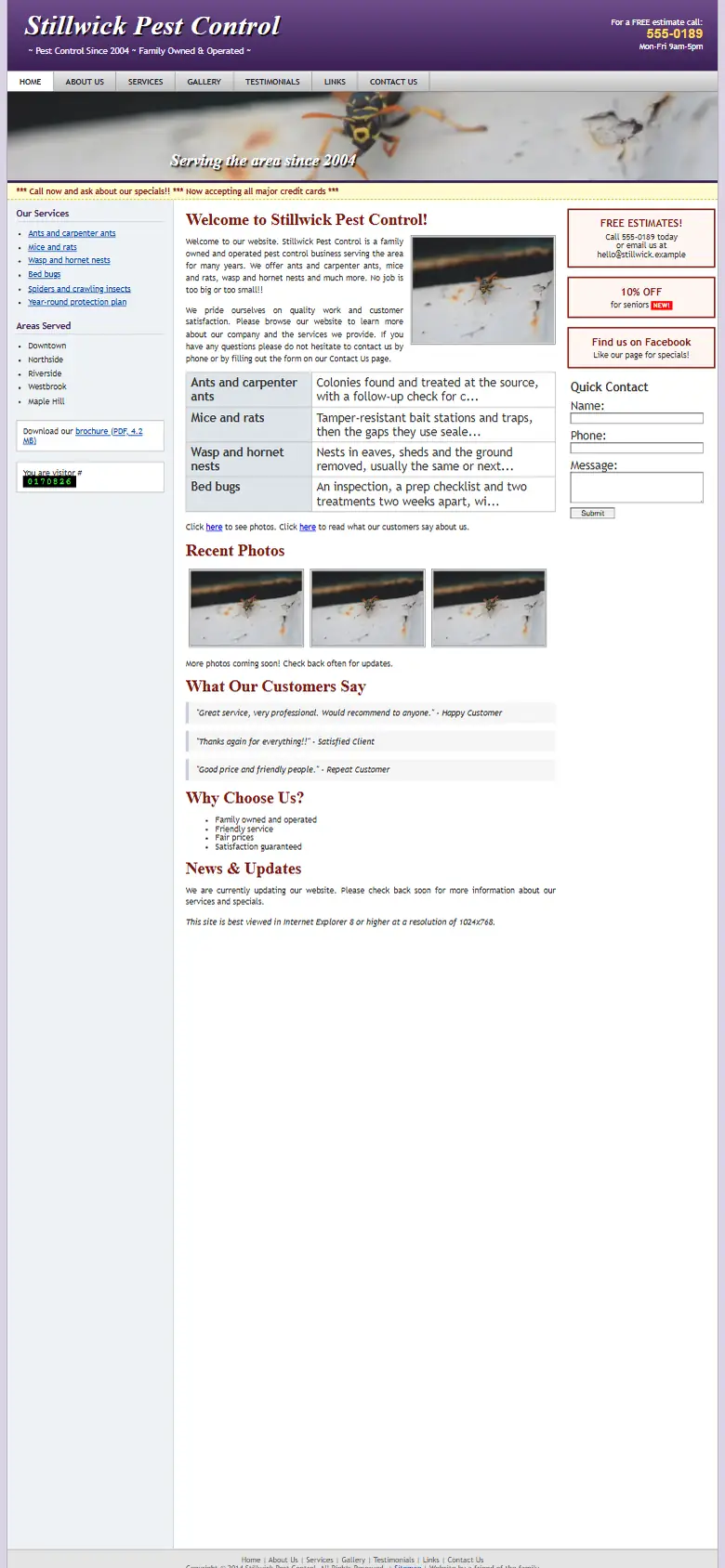Open the middle Recent Photos thumbnail
This screenshot has height=1568, width=725.
coord(367,608)
